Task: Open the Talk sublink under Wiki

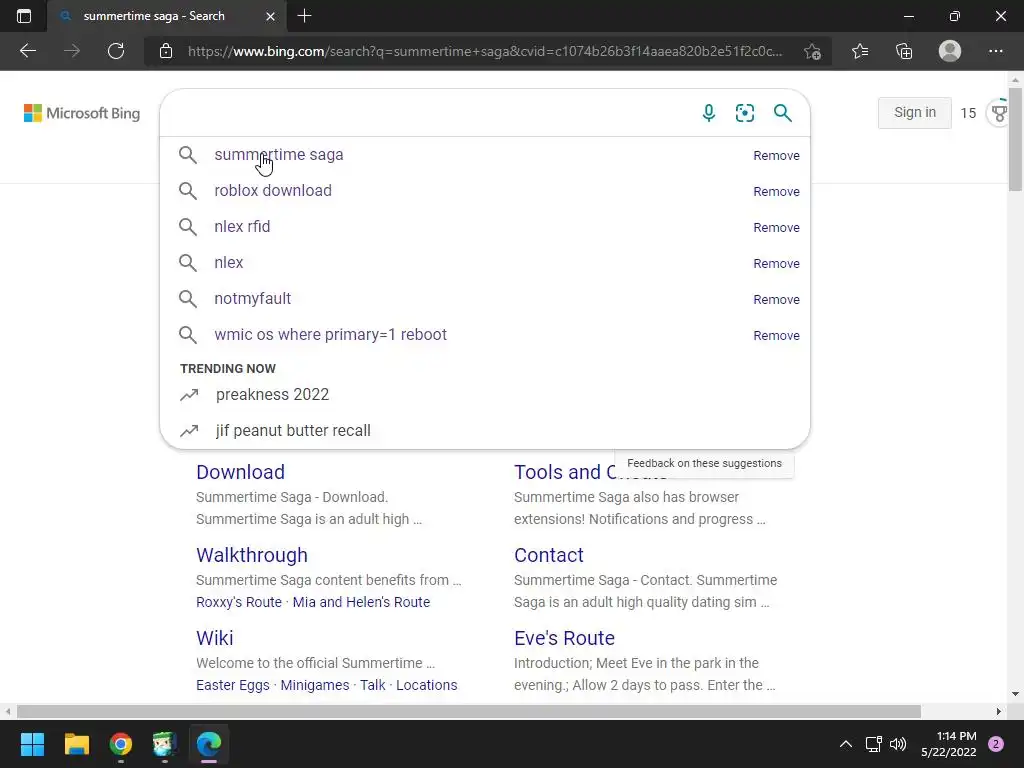Action: coord(372,685)
